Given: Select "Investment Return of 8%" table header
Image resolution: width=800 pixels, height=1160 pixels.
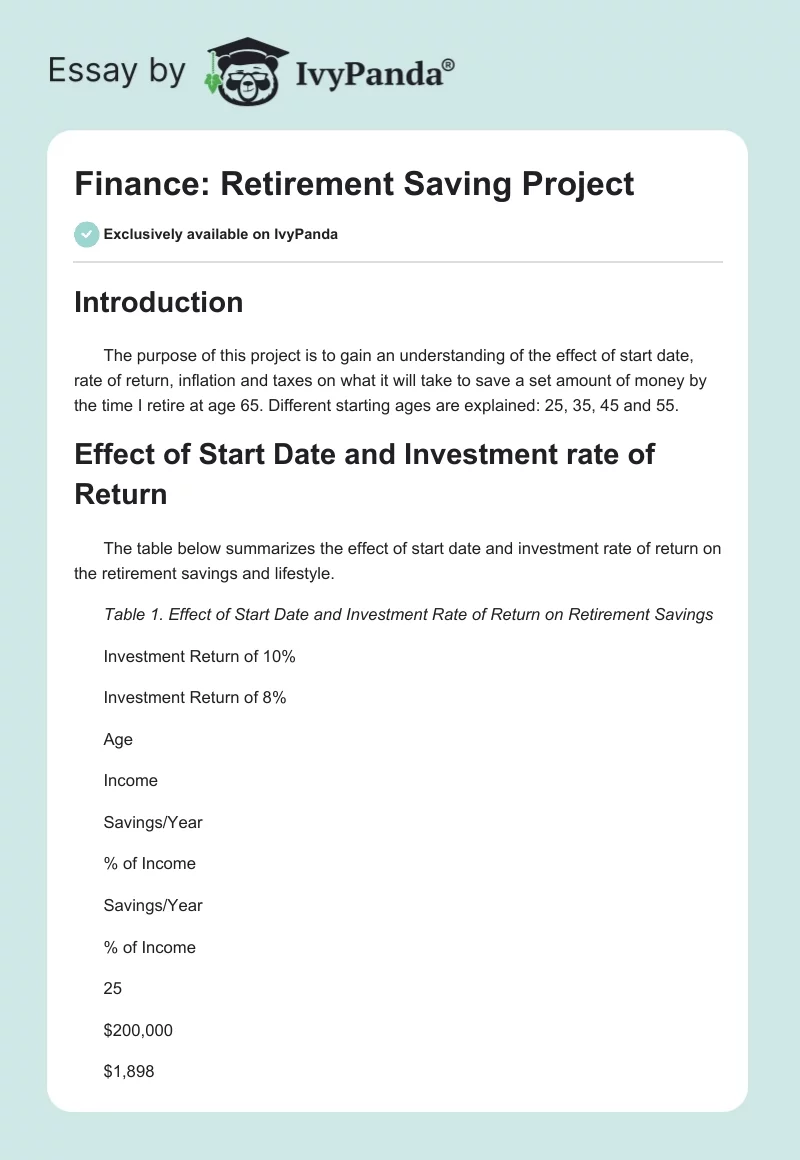Looking at the screenshot, I should click(x=195, y=698).
